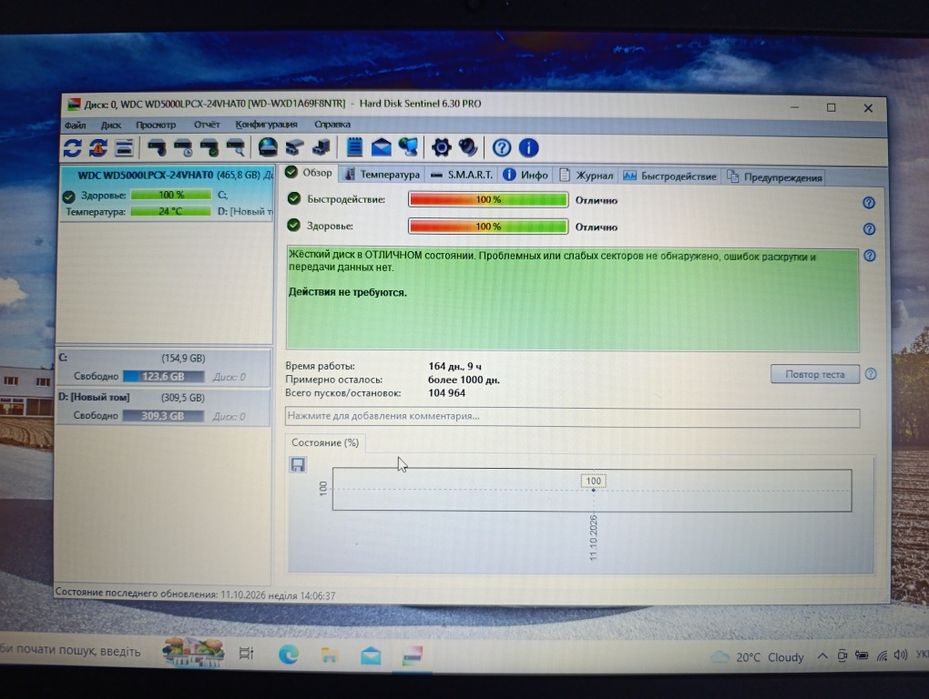929x699 pixels.
Task: Switch to the Журнал tab
Action: click(x=586, y=175)
